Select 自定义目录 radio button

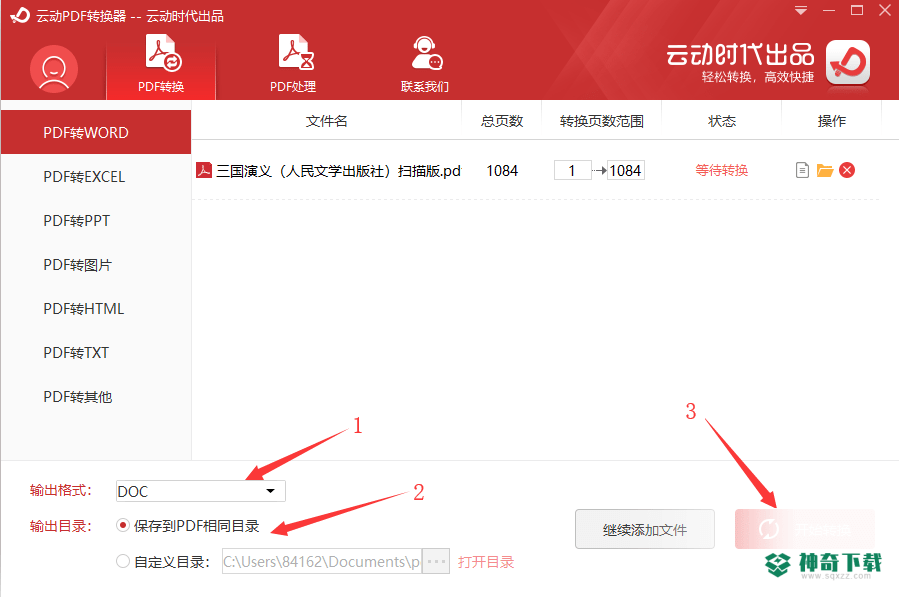pos(122,561)
